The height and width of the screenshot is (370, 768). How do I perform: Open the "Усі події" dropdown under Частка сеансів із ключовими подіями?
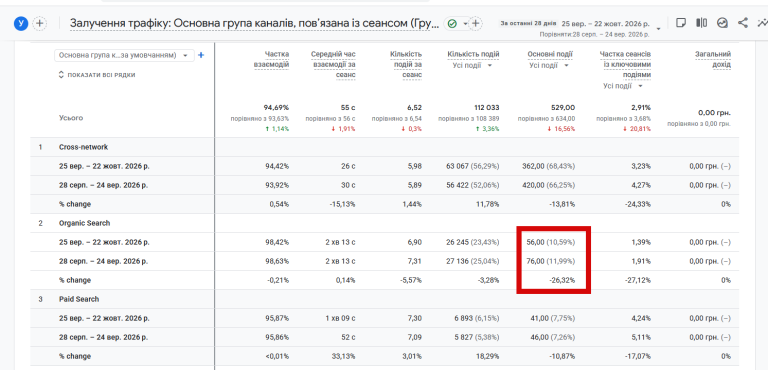click(623, 86)
